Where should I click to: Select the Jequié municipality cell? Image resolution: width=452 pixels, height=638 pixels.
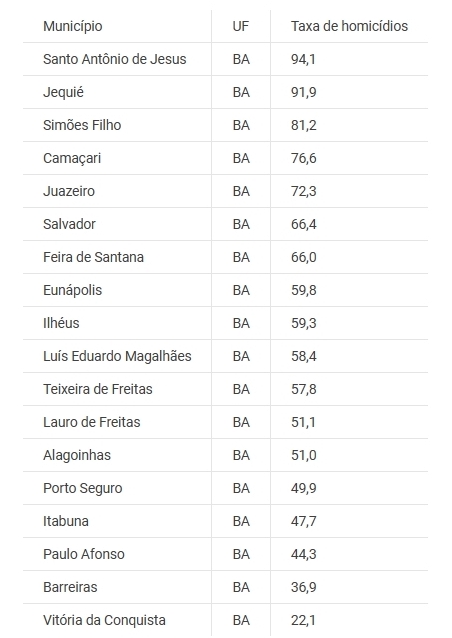point(63,92)
